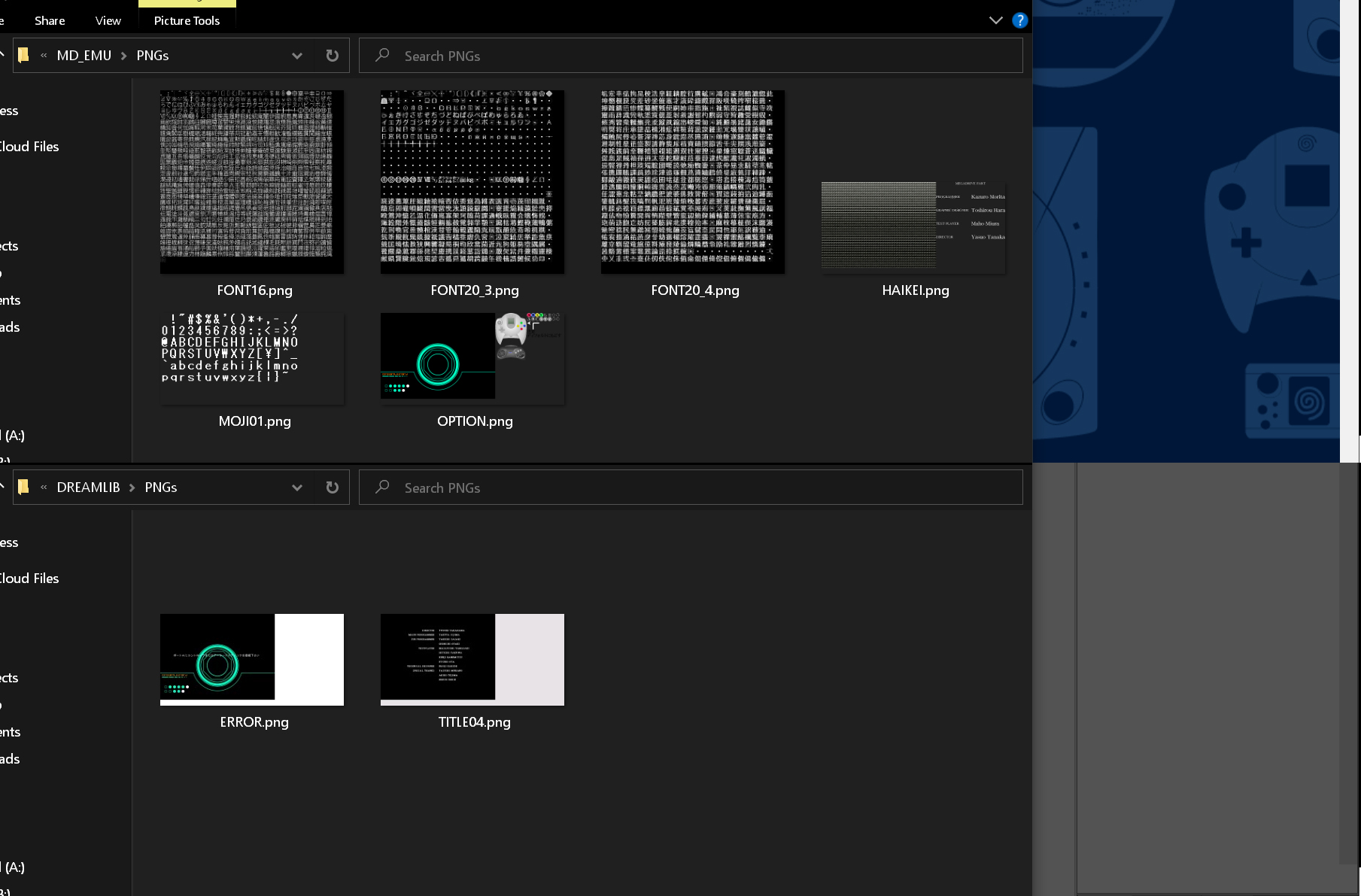1361x896 pixels.
Task: Click folder icon in DREAMLIB address bar
Action: 23,487
